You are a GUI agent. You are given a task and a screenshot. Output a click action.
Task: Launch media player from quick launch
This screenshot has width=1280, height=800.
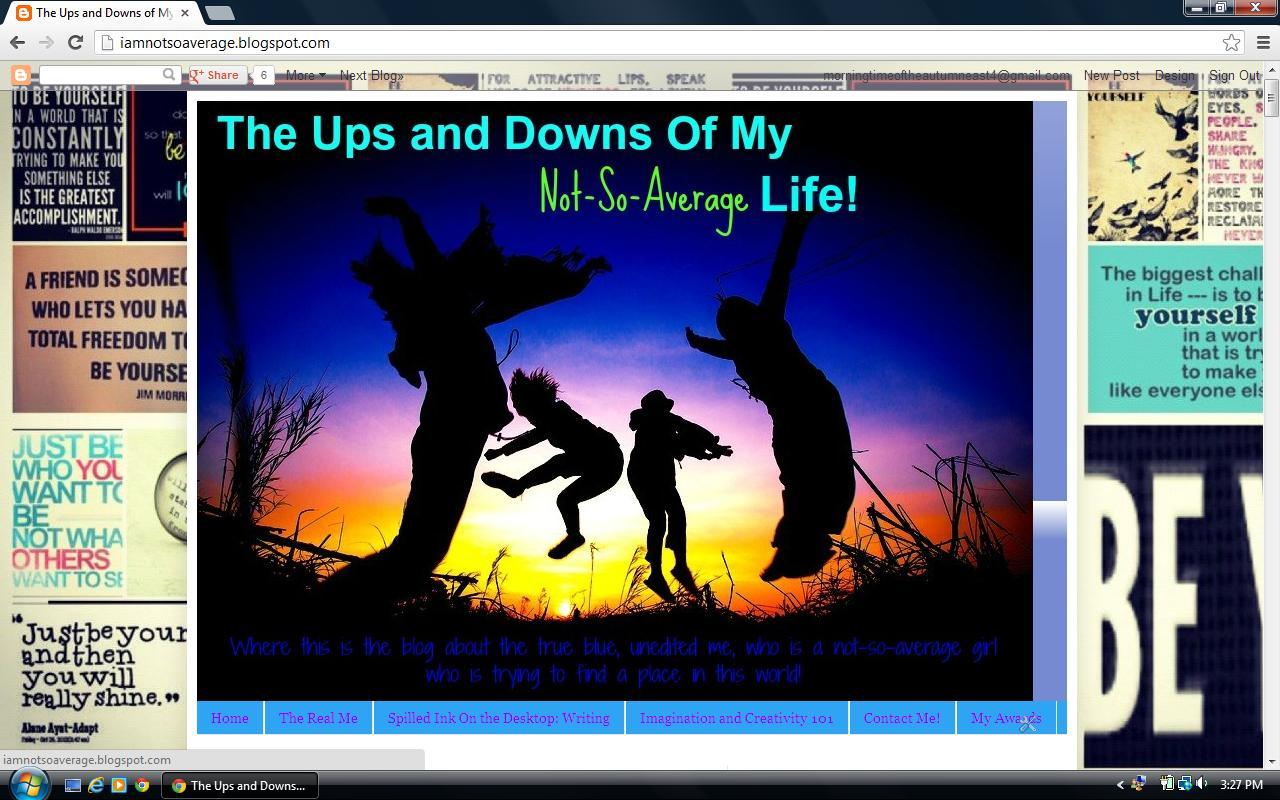coord(119,785)
